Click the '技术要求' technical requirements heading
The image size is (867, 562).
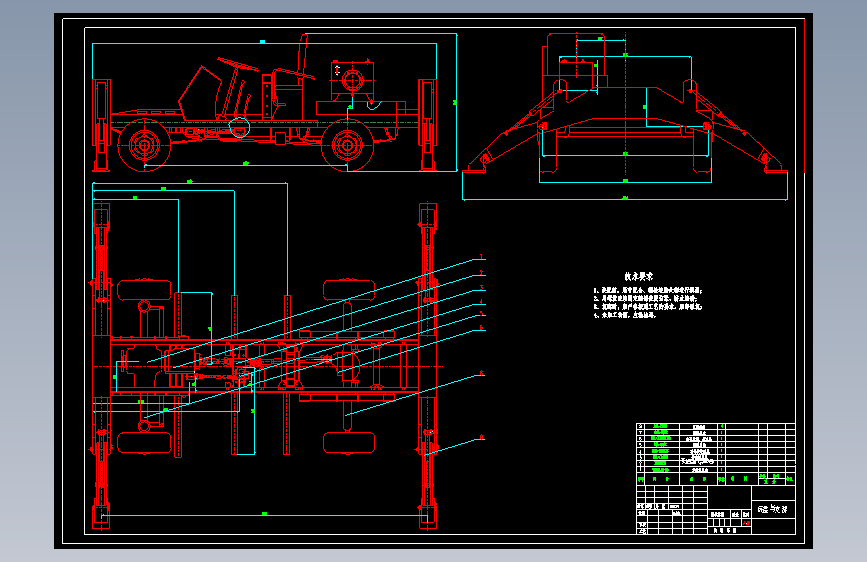(639, 276)
